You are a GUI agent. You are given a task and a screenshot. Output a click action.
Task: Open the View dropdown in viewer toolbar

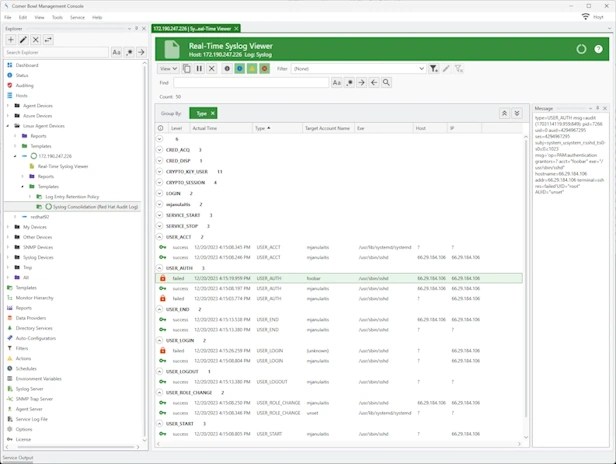168,69
